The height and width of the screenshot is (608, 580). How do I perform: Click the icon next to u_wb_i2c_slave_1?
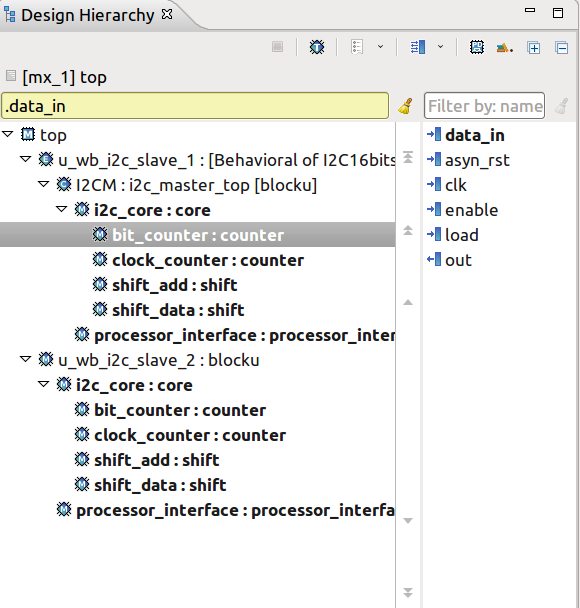tap(46, 159)
